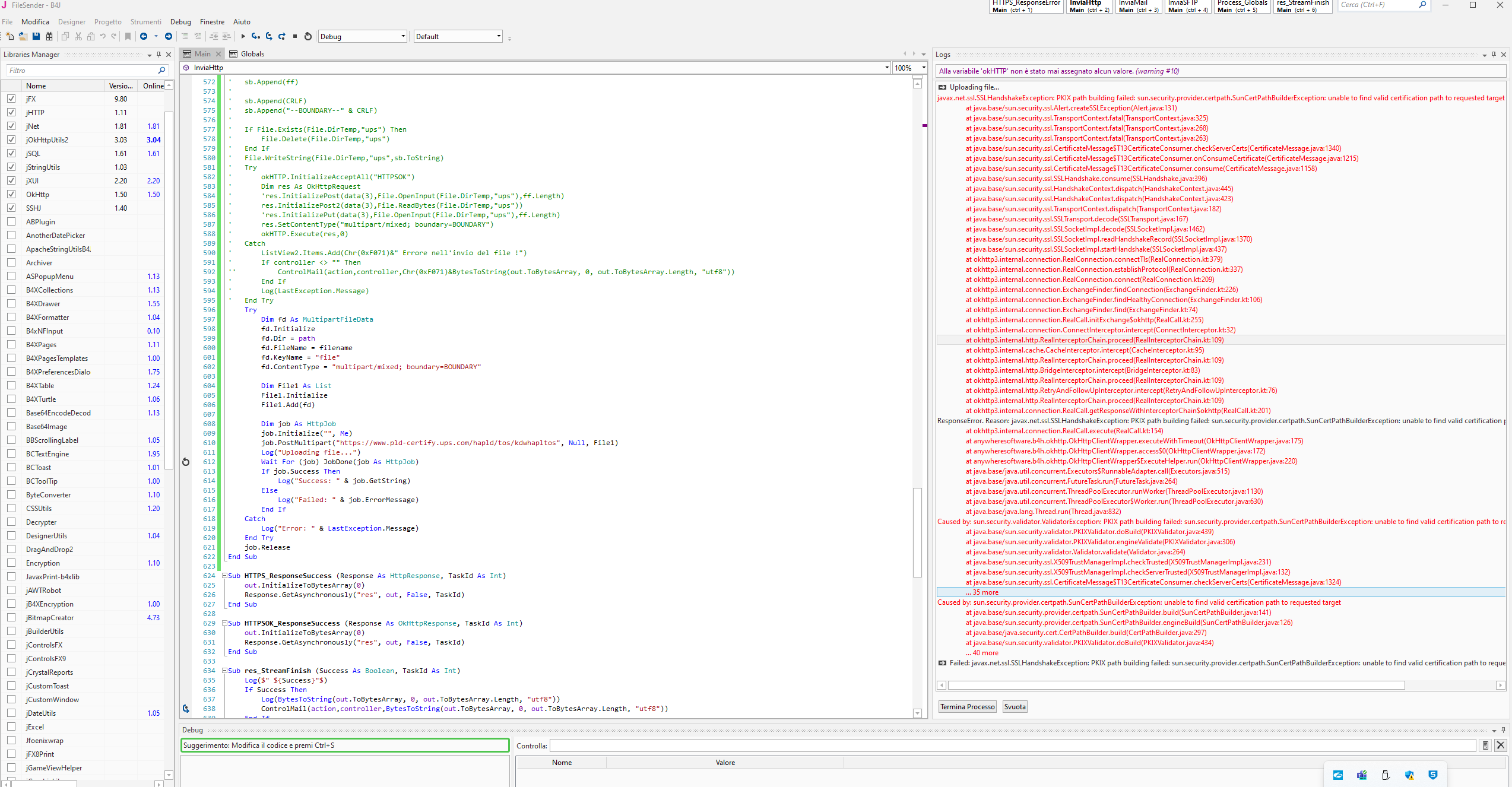
Task: Click the New file toolbar icon
Action: 10,37
